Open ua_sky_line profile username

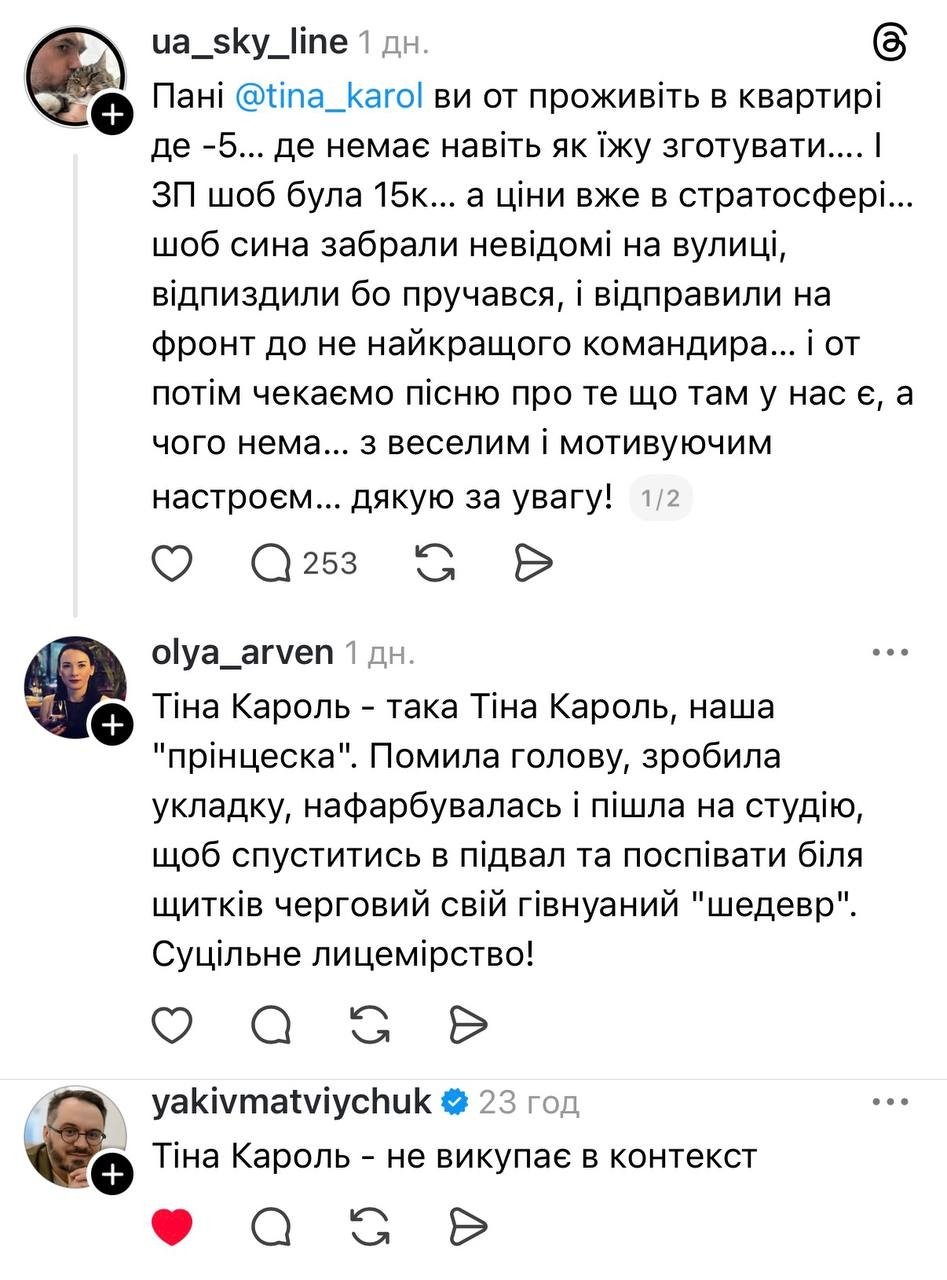click(x=249, y=42)
